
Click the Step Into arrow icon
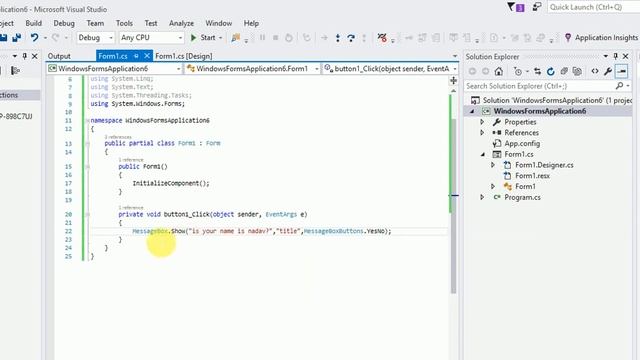[x=338, y=38]
